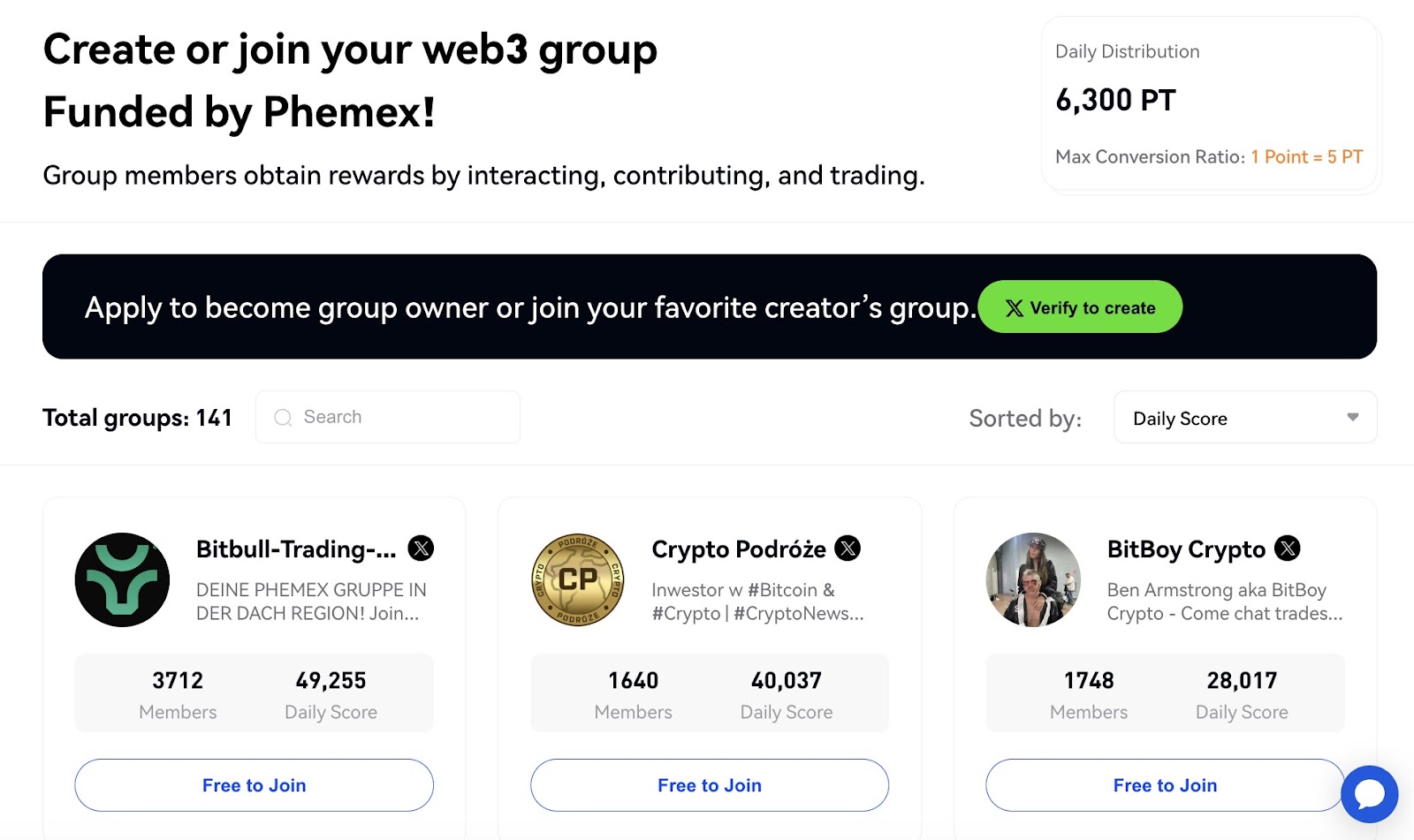The image size is (1414, 840).
Task: Click the X logo in Verify to create
Action: coord(1015,308)
